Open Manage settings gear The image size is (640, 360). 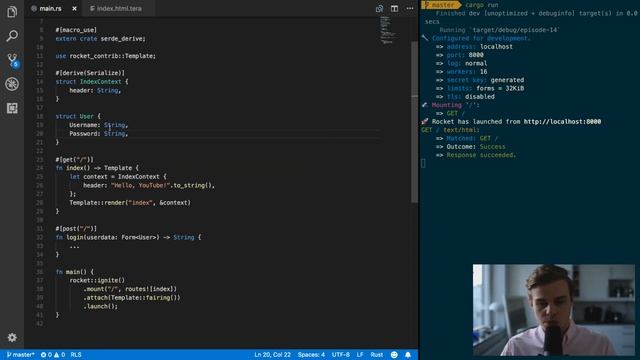point(12,338)
